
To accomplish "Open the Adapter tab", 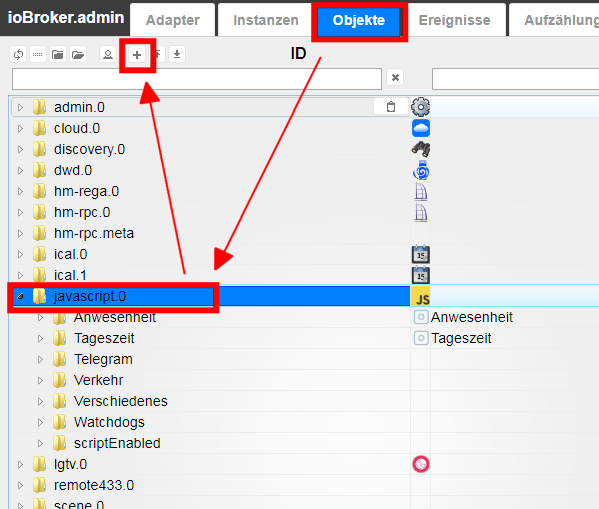I will coord(173,20).
